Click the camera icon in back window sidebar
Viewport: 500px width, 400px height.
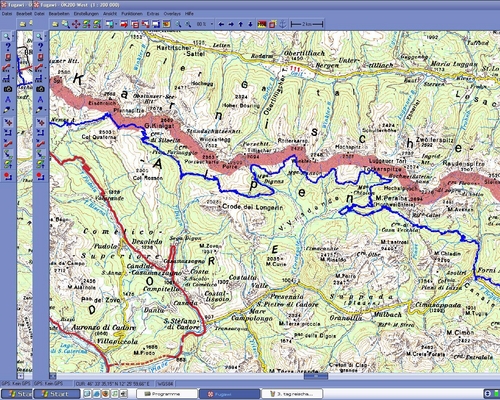[x=8, y=89]
